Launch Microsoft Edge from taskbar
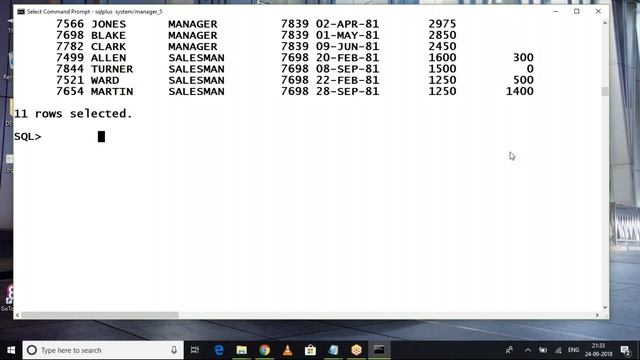The width and height of the screenshot is (640, 360). [x=219, y=350]
